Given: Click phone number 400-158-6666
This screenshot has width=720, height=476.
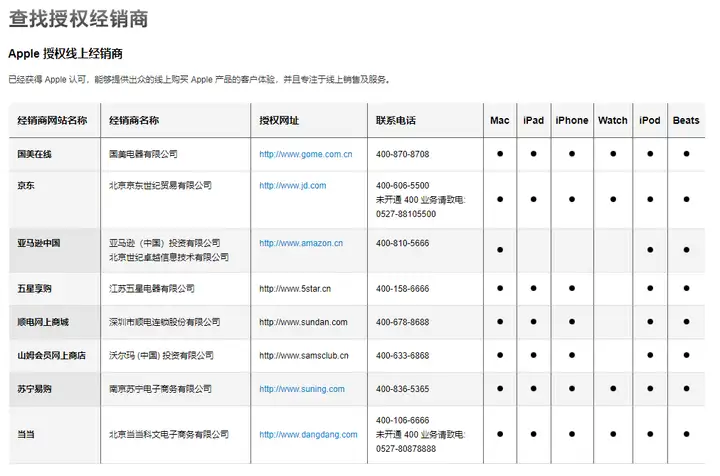Looking at the screenshot, I should [402, 289].
